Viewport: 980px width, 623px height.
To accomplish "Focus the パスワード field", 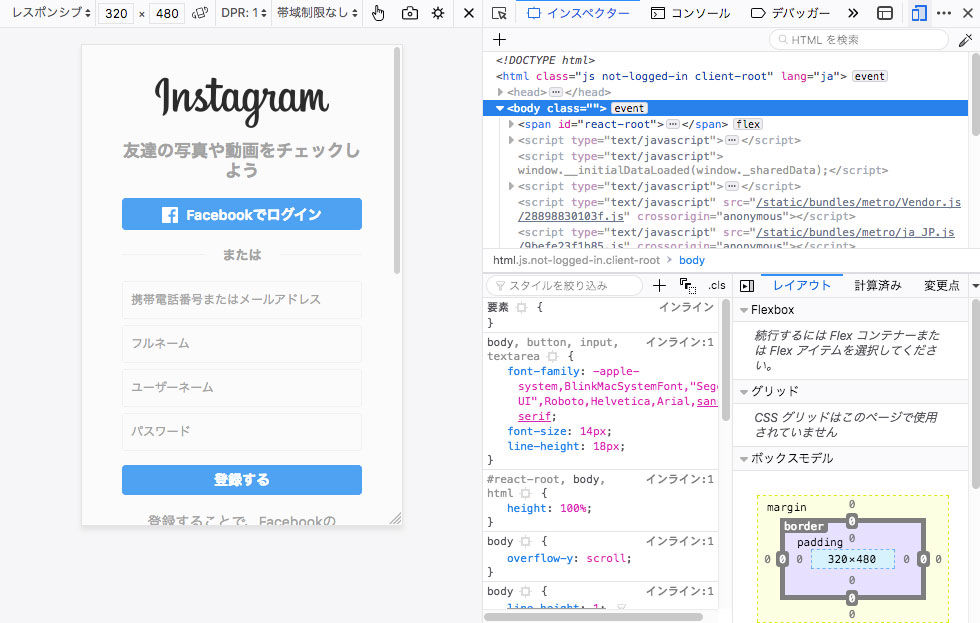I will 242,431.
